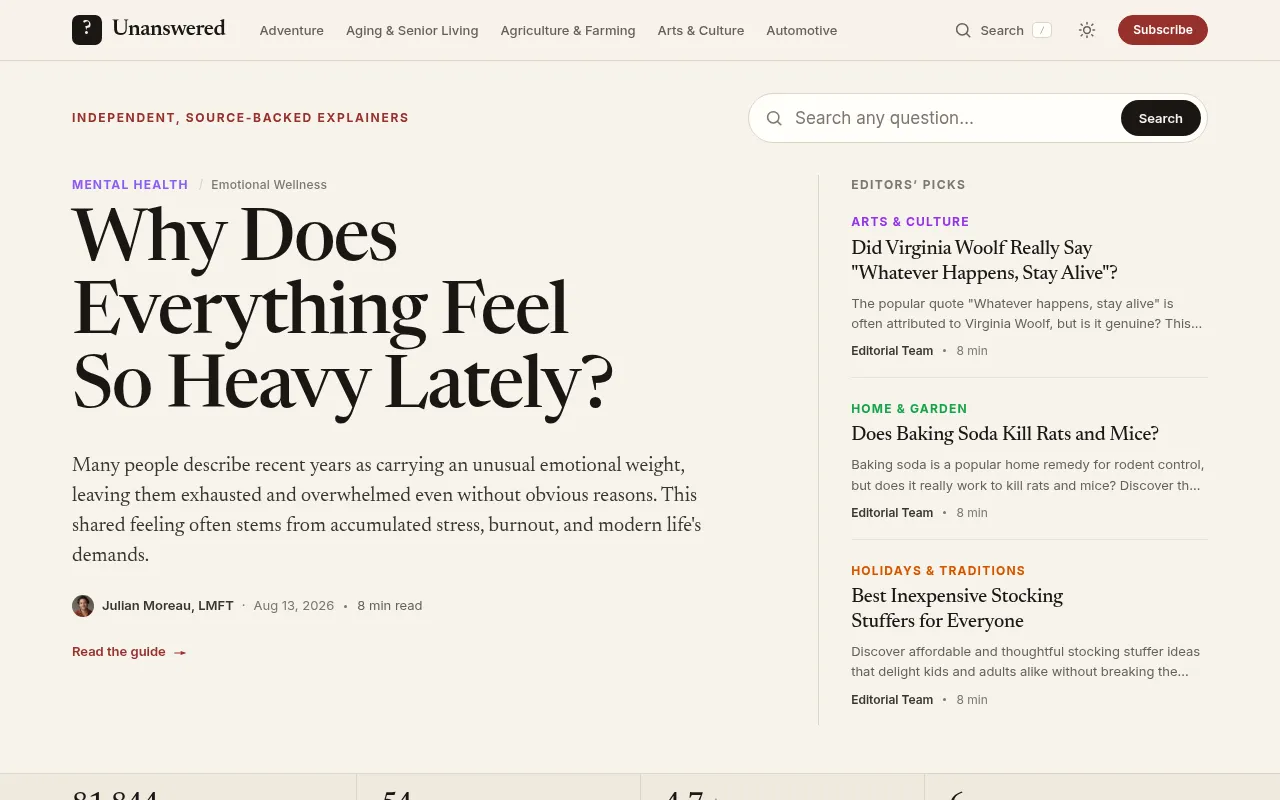This screenshot has width=1280, height=800.
Task: Click the 'Independent, source-backed explainers' tagline
Action: 240,118
